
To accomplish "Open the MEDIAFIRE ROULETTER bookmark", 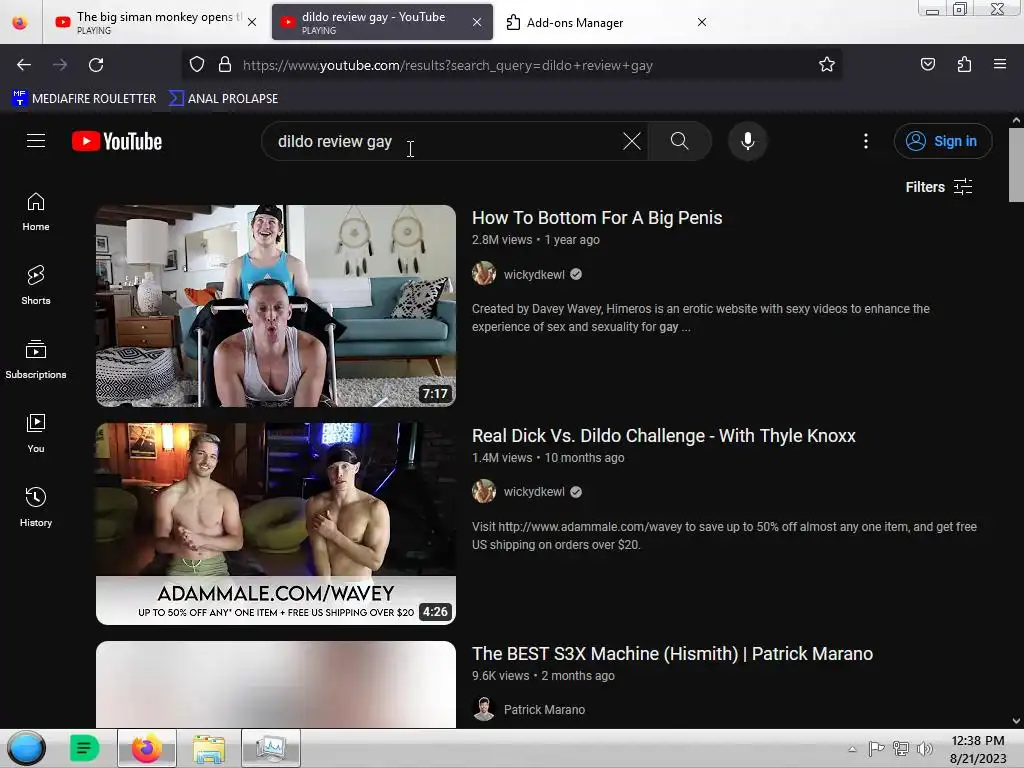I will (84, 99).
